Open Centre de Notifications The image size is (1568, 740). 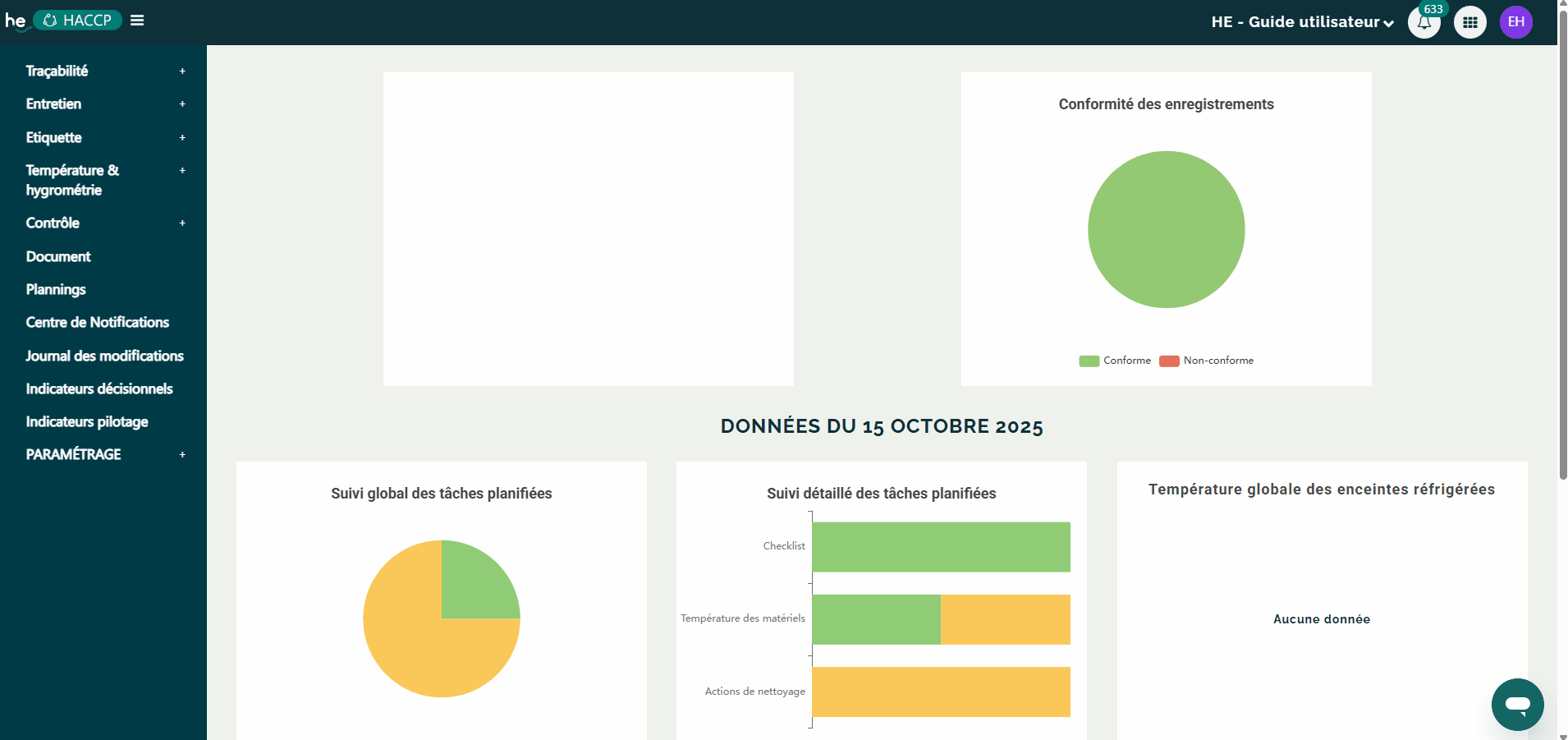click(x=97, y=323)
